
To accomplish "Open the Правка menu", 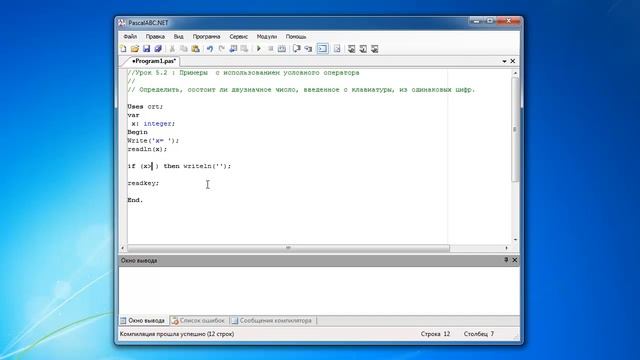I will point(155,37).
